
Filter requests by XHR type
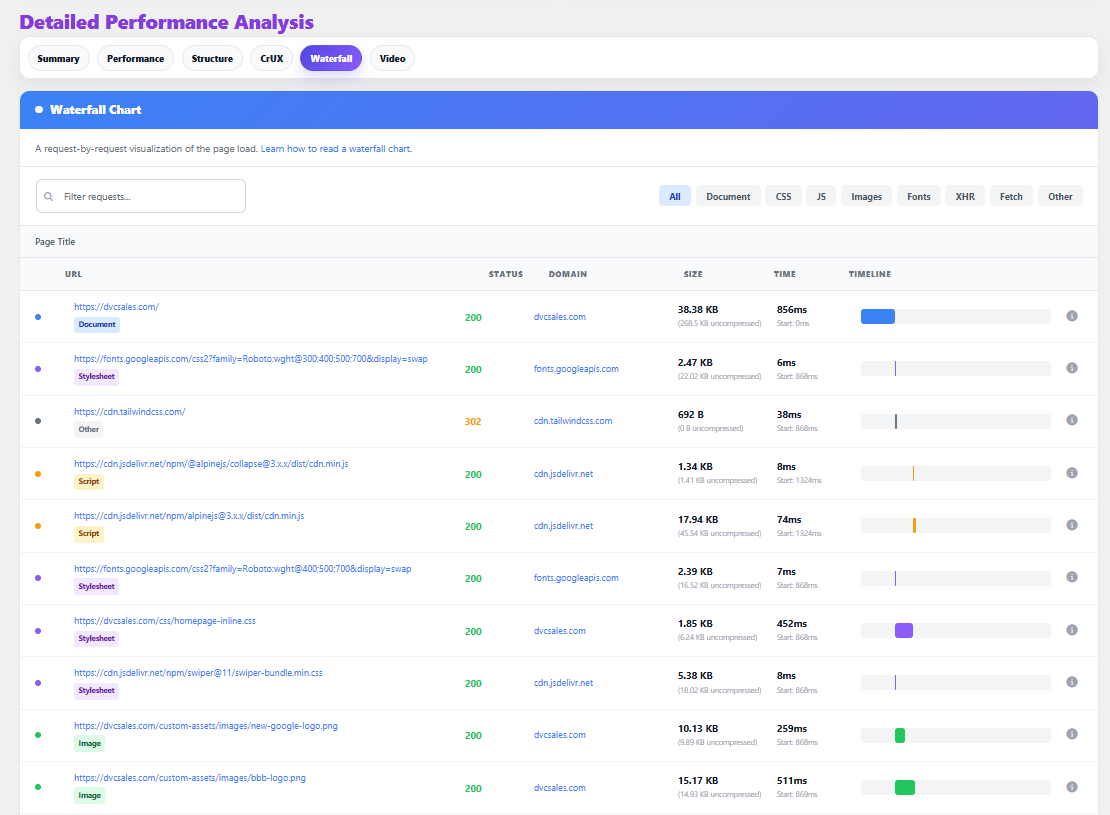pos(964,197)
